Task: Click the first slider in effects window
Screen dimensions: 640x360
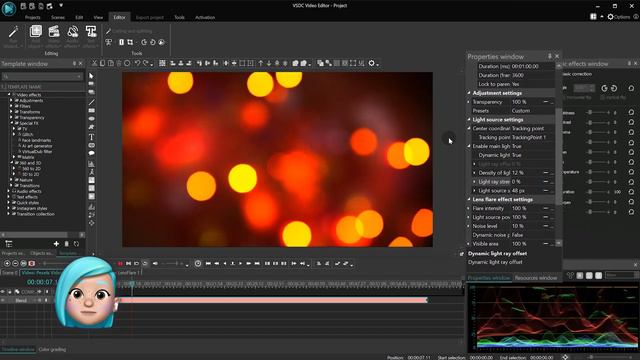Action: pyautogui.click(x=598, y=112)
